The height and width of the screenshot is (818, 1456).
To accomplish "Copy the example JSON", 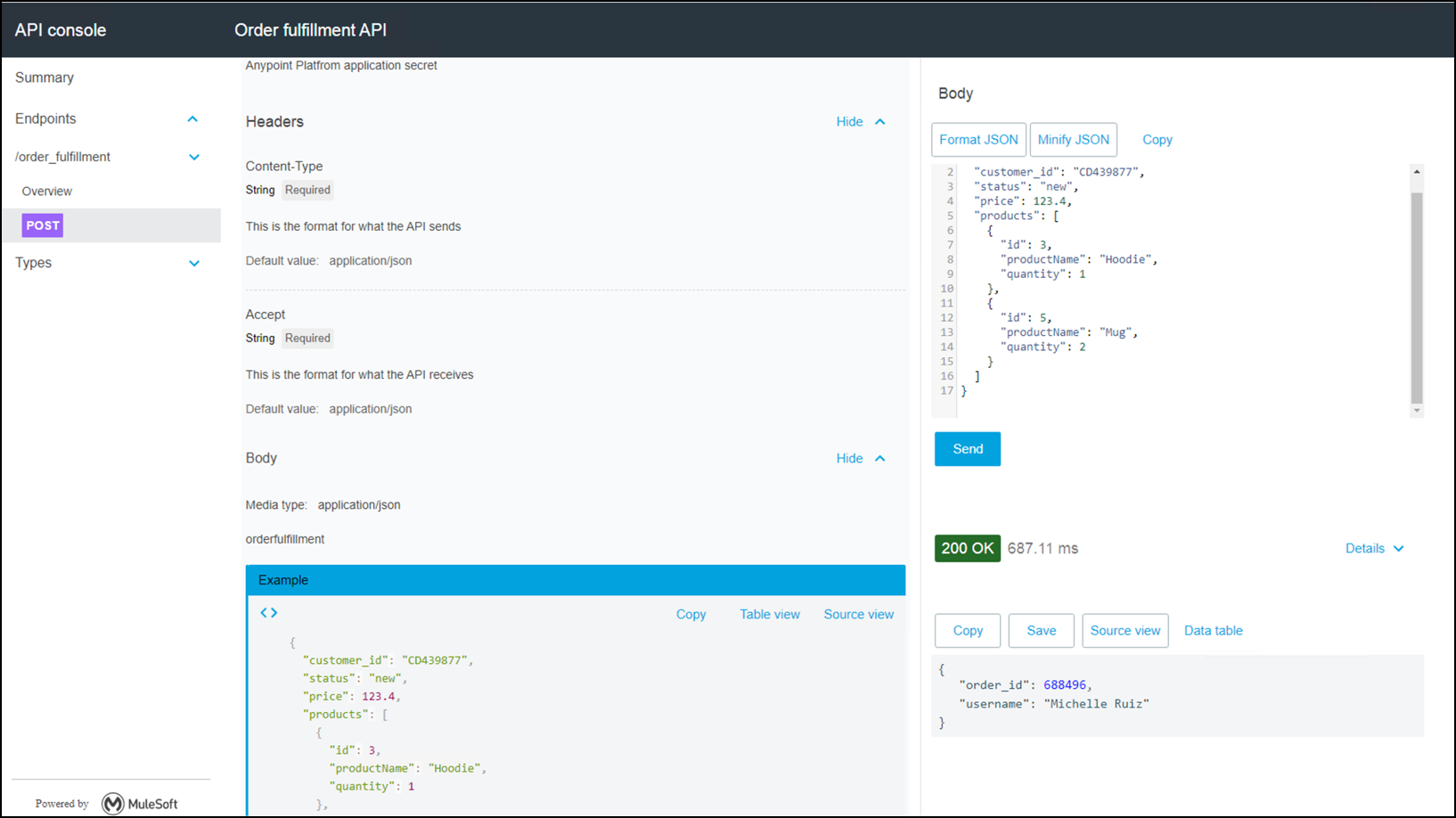I will point(691,614).
